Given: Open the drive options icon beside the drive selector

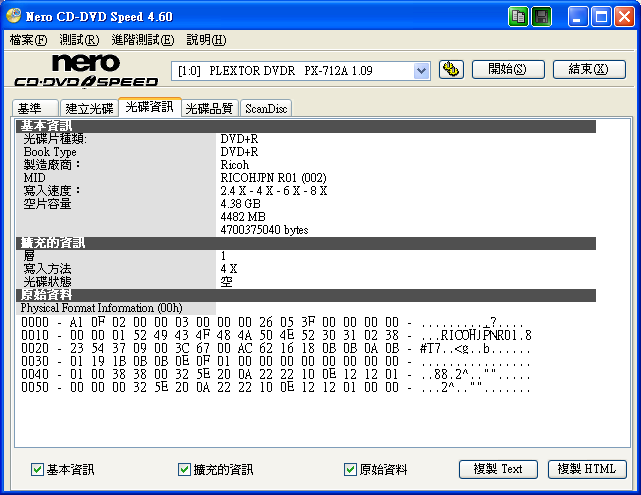Looking at the screenshot, I should pos(451,69).
